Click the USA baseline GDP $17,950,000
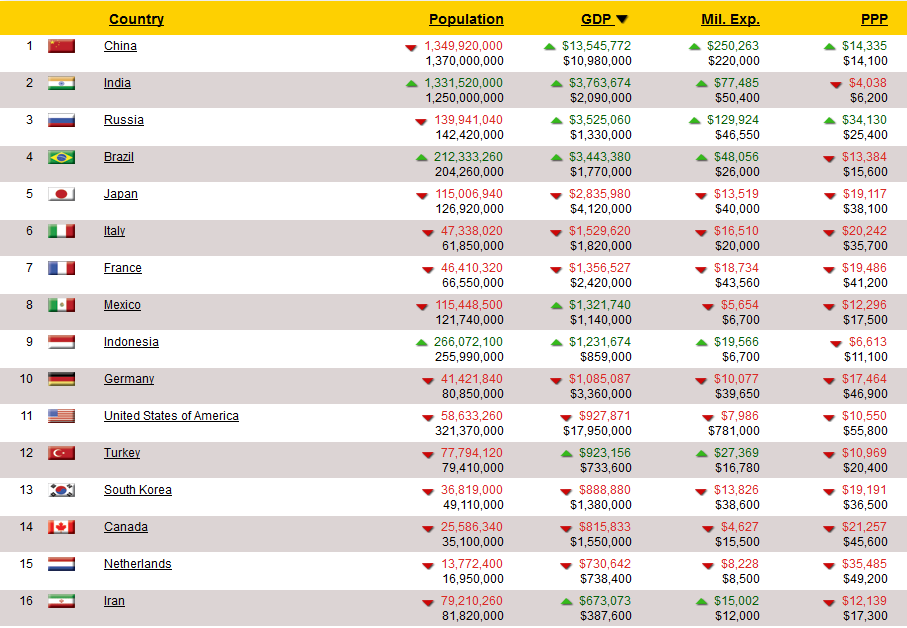907x628 pixels. pyautogui.click(x=598, y=431)
